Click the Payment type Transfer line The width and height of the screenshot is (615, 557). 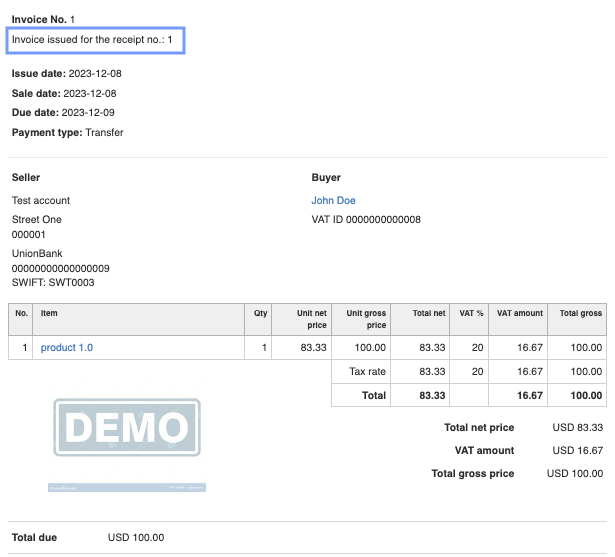tap(67, 132)
